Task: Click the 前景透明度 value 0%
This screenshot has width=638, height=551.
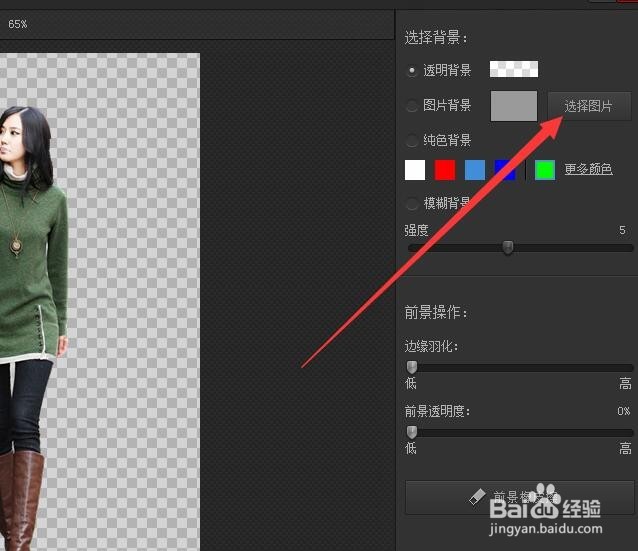Action: click(623, 411)
